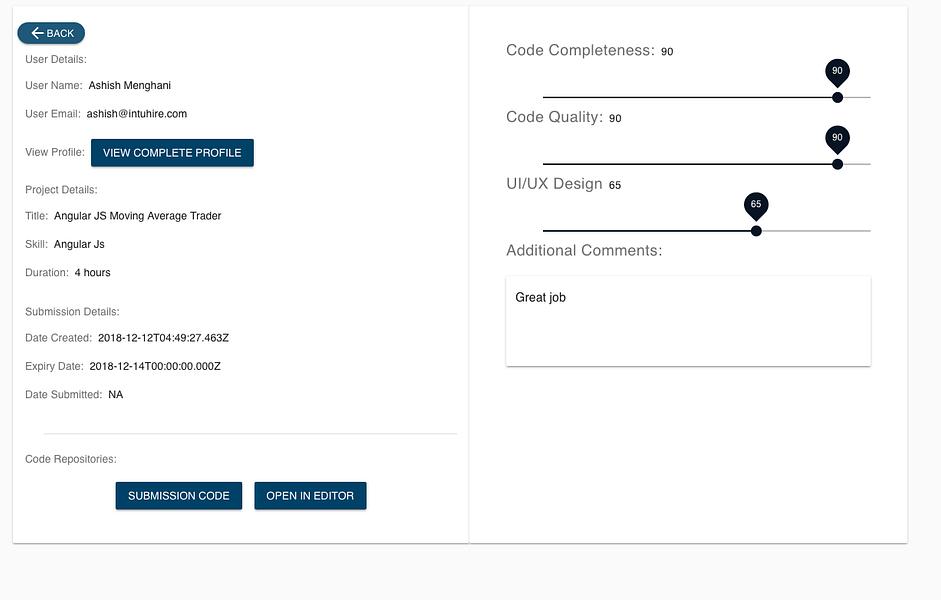
Task: Focus the Additional Comments text box
Action: [688, 321]
